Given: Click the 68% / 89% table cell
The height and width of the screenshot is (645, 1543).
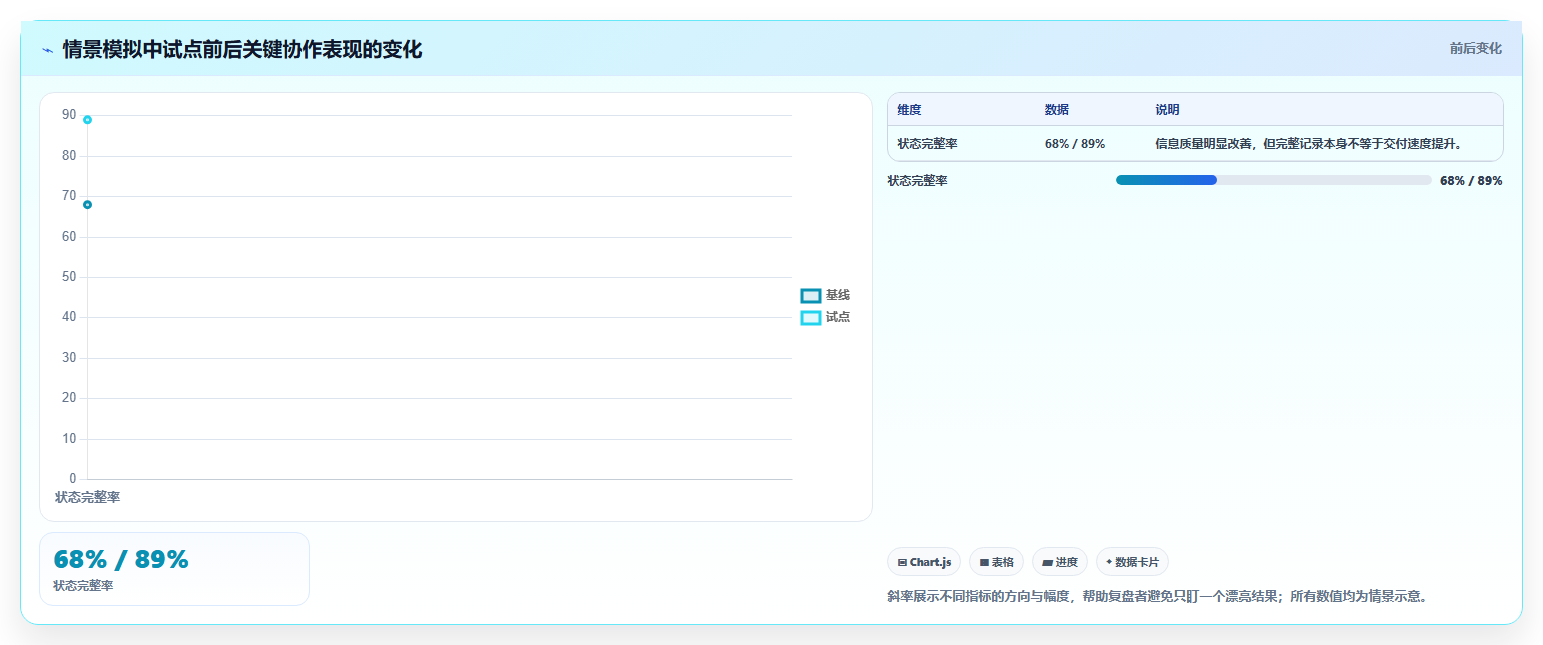Looking at the screenshot, I should pyautogui.click(x=1075, y=144).
